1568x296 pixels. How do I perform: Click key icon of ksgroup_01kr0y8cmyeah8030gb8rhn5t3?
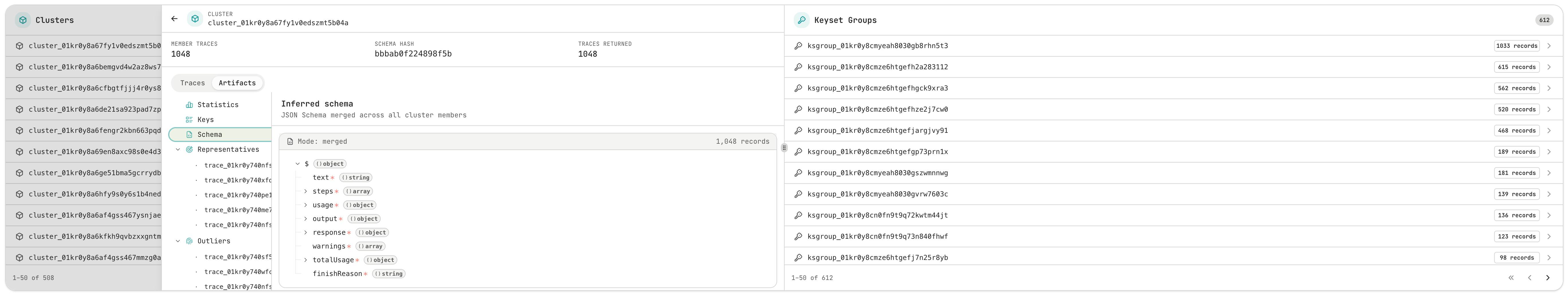coord(798,46)
